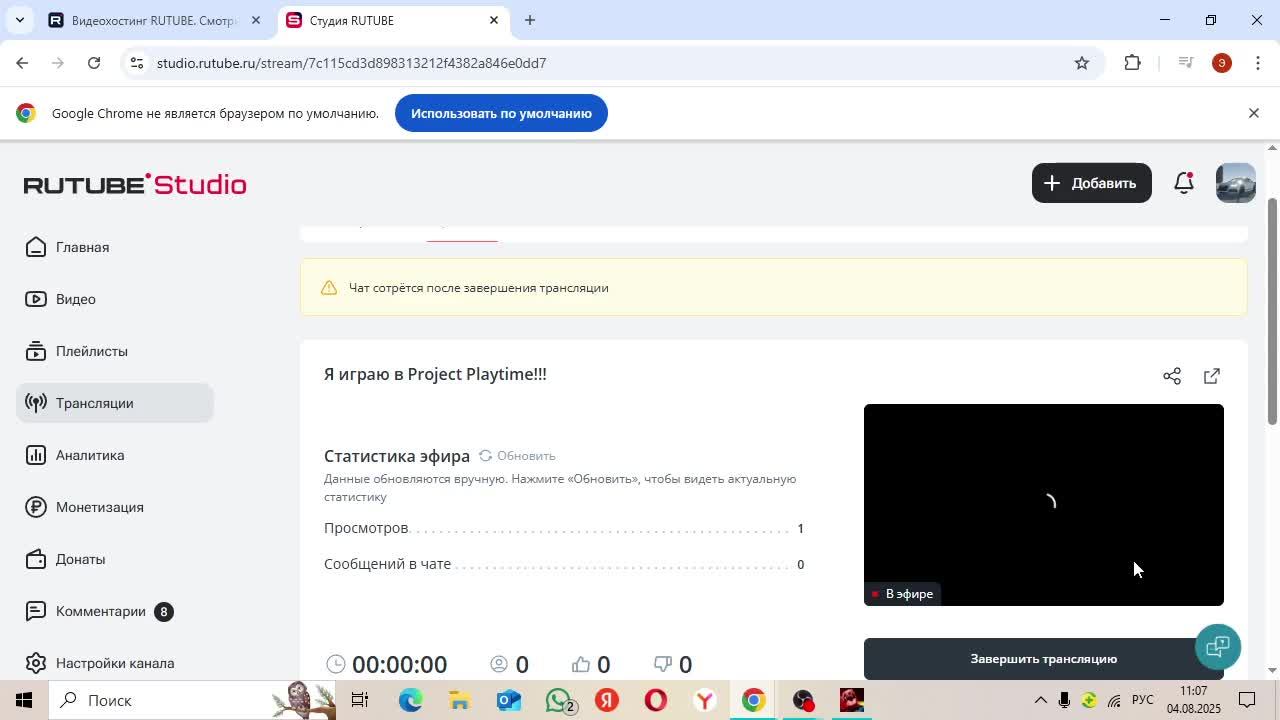Click the RUTUBE Studio logo
The height and width of the screenshot is (720, 1280).
coord(135,184)
